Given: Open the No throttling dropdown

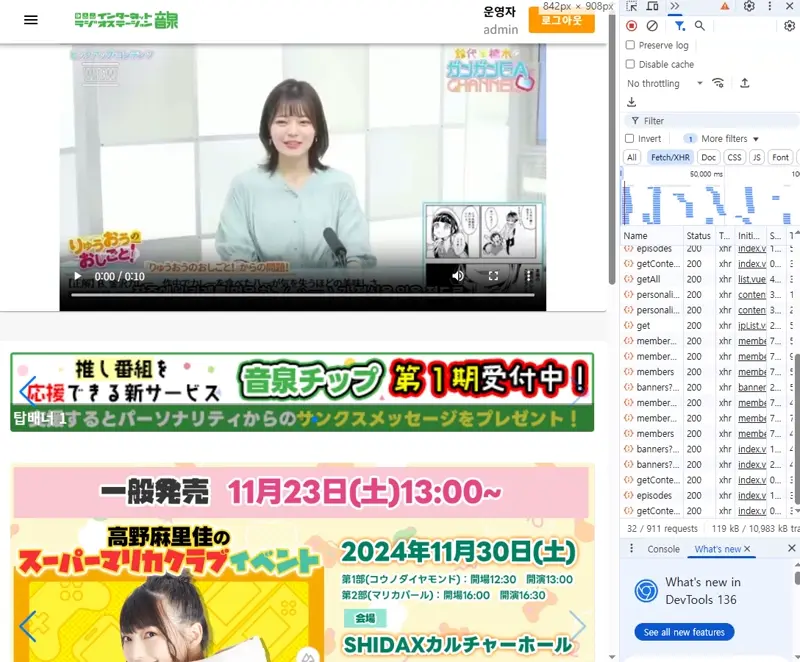Looking at the screenshot, I should point(665,83).
